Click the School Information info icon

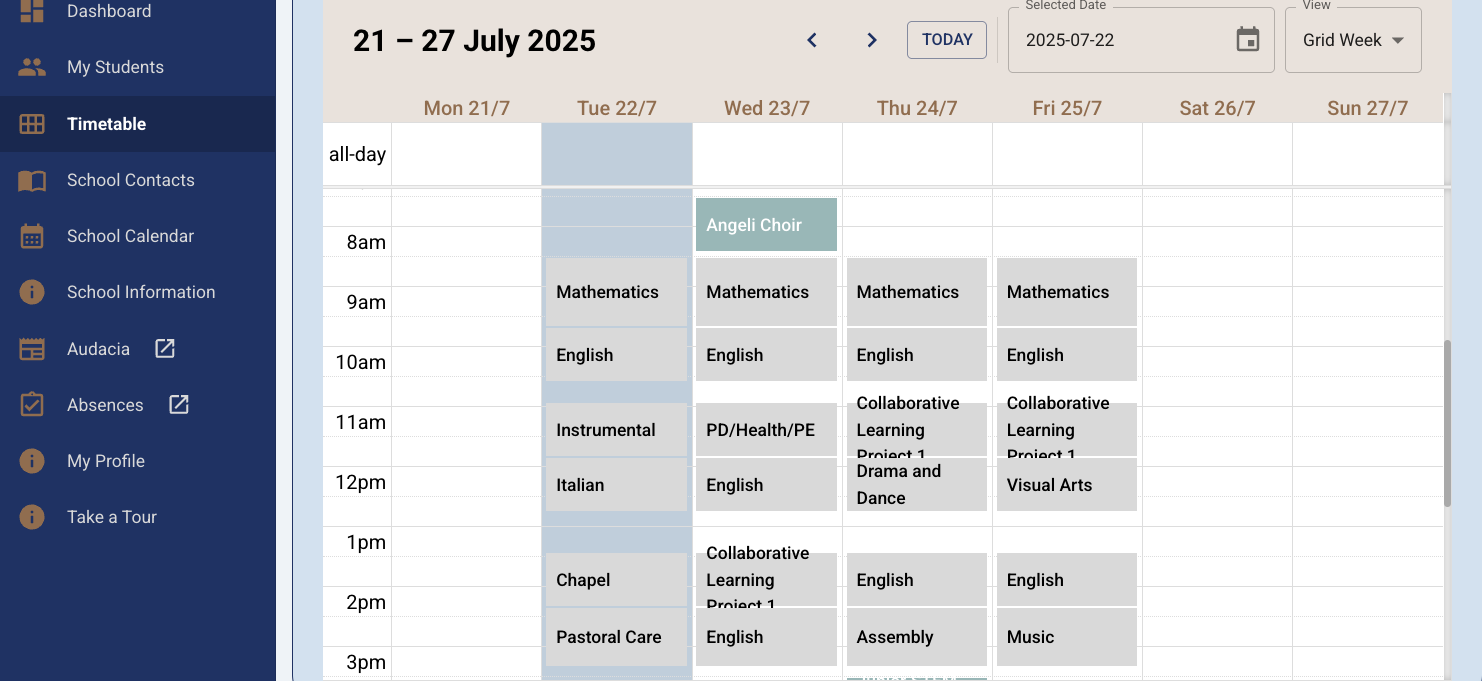pyautogui.click(x=32, y=292)
